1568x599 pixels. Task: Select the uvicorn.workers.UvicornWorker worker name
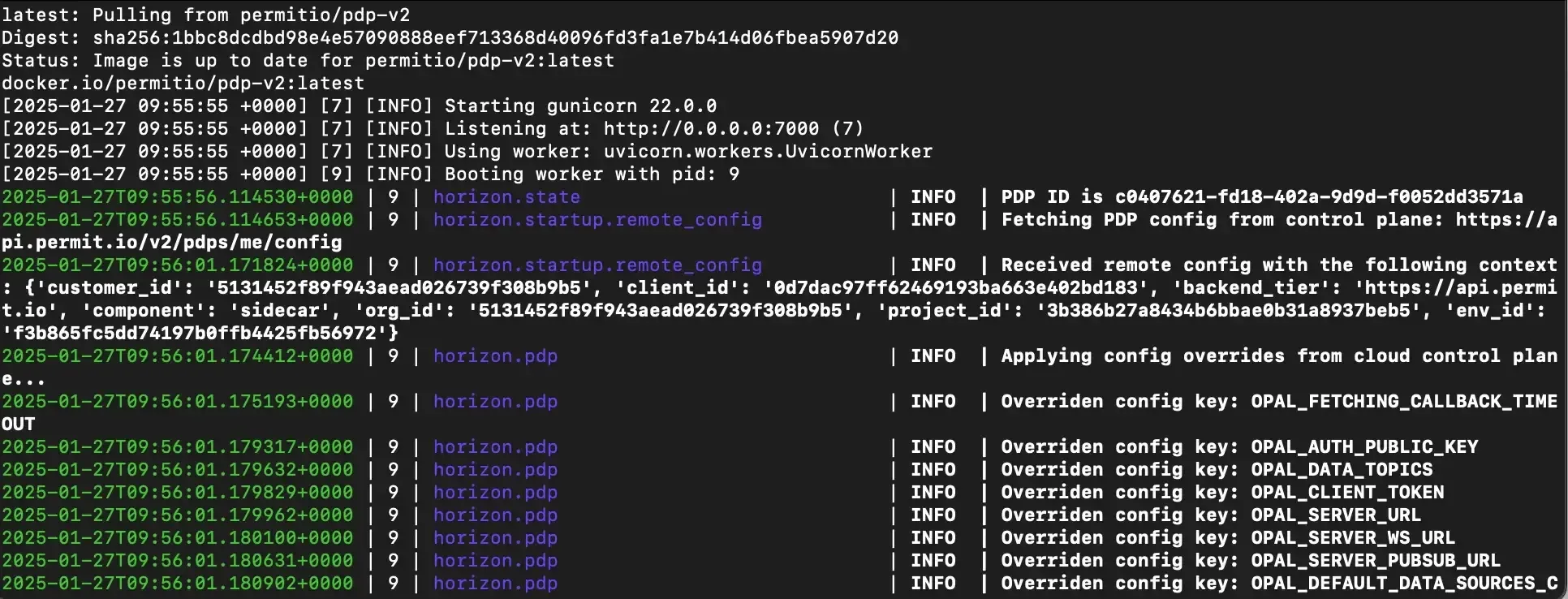tap(768, 152)
